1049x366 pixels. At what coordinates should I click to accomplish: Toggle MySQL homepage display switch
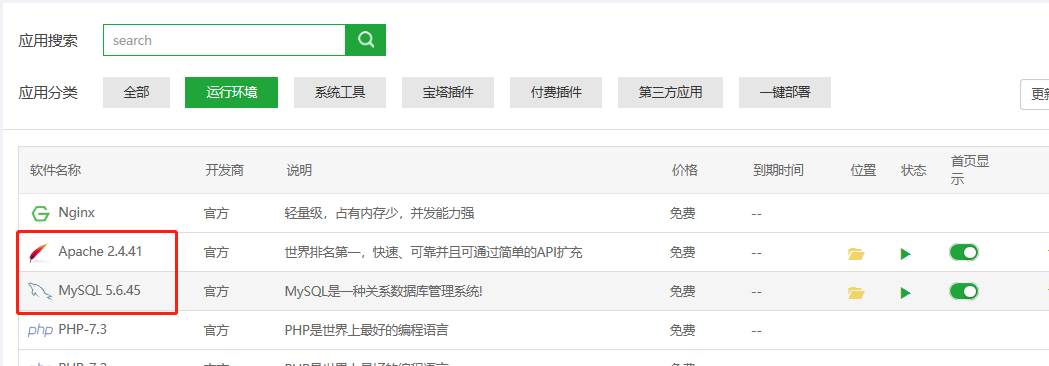[963, 291]
